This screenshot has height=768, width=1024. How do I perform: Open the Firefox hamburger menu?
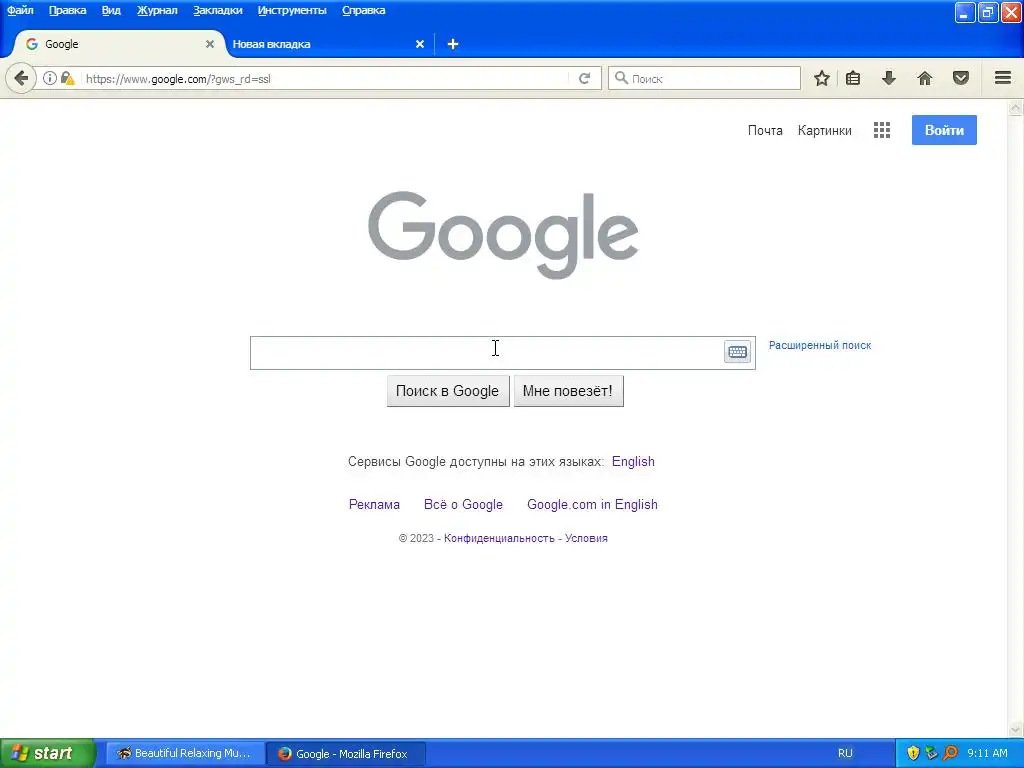click(x=1003, y=78)
